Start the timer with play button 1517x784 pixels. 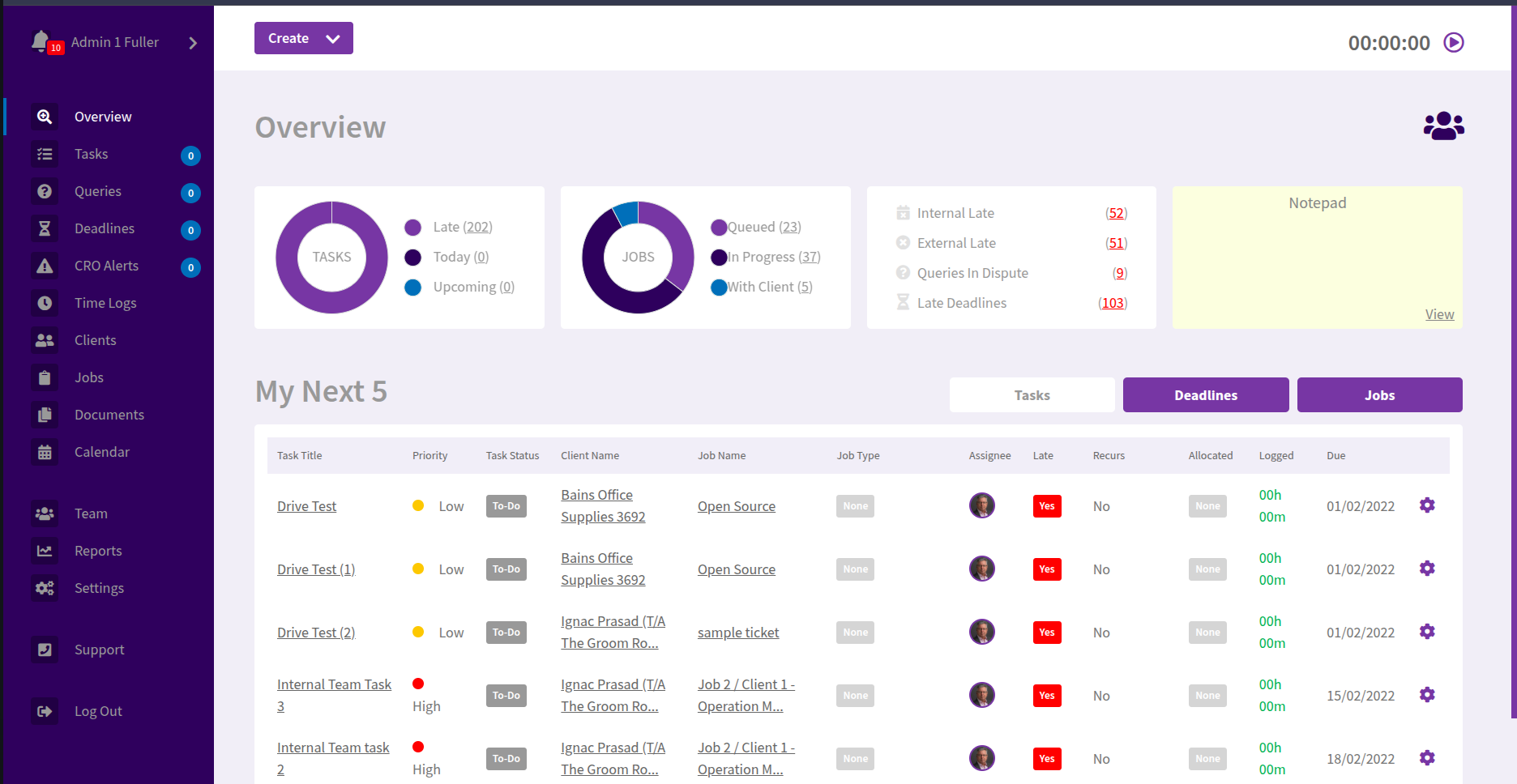(1454, 42)
